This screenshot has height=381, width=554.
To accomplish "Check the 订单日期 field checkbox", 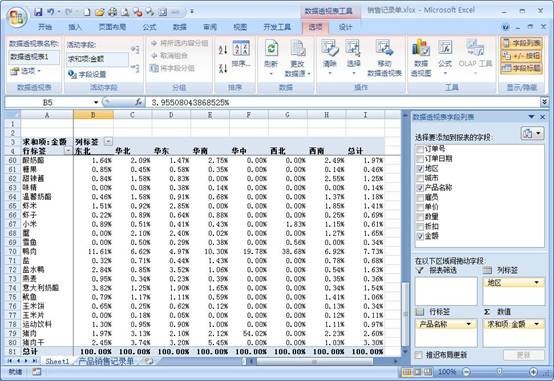I will coord(420,159).
